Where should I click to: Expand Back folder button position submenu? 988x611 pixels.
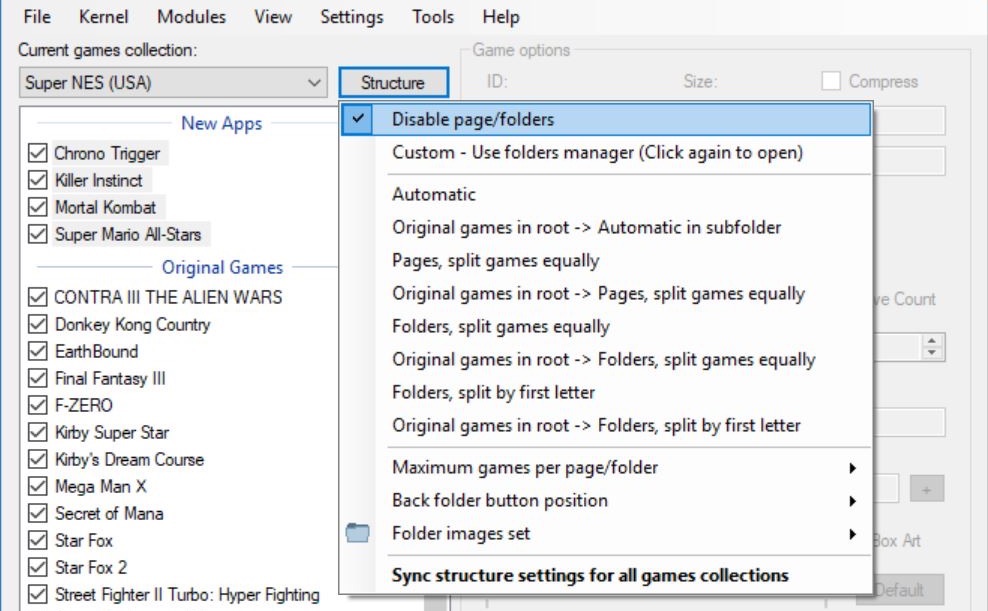606,500
